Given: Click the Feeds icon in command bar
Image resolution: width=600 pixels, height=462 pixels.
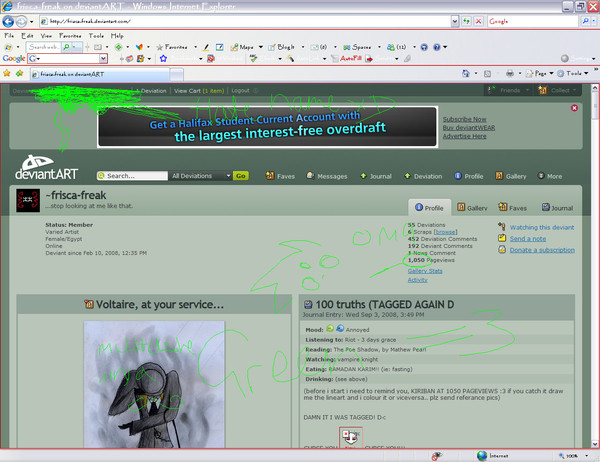Looking at the screenshot, I should point(487,73).
